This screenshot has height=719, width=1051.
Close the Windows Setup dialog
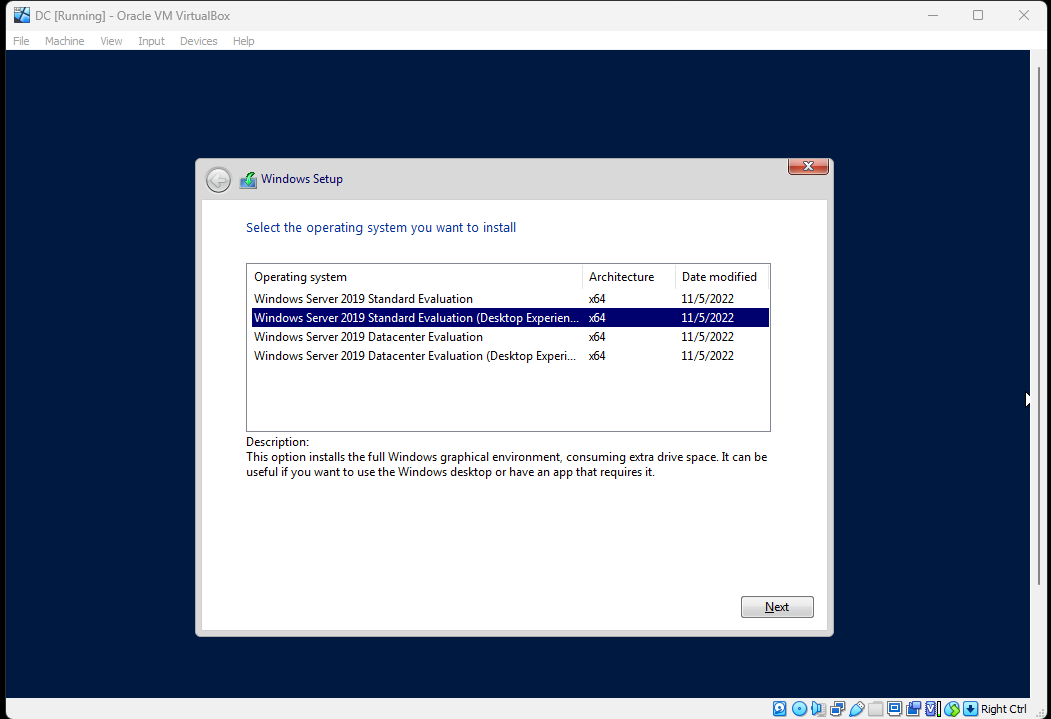(x=808, y=166)
